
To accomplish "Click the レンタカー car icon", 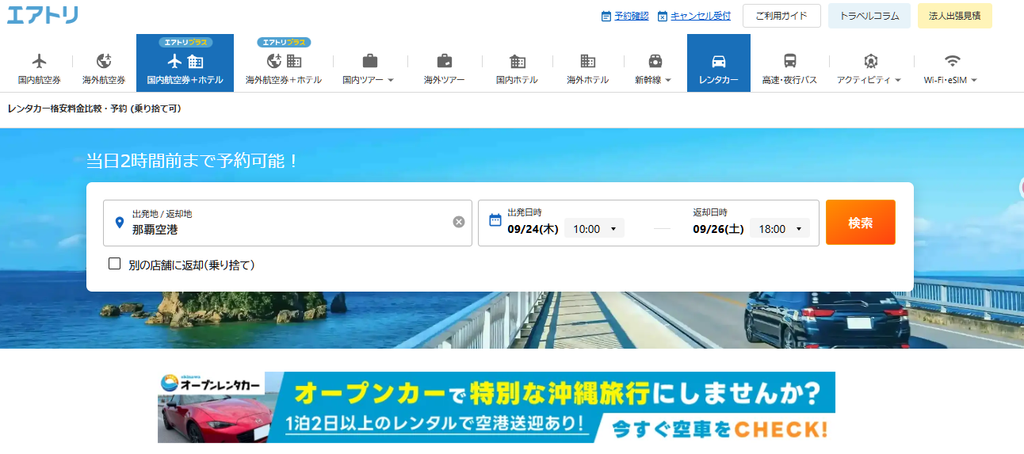I will pyautogui.click(x=718, y=61).
